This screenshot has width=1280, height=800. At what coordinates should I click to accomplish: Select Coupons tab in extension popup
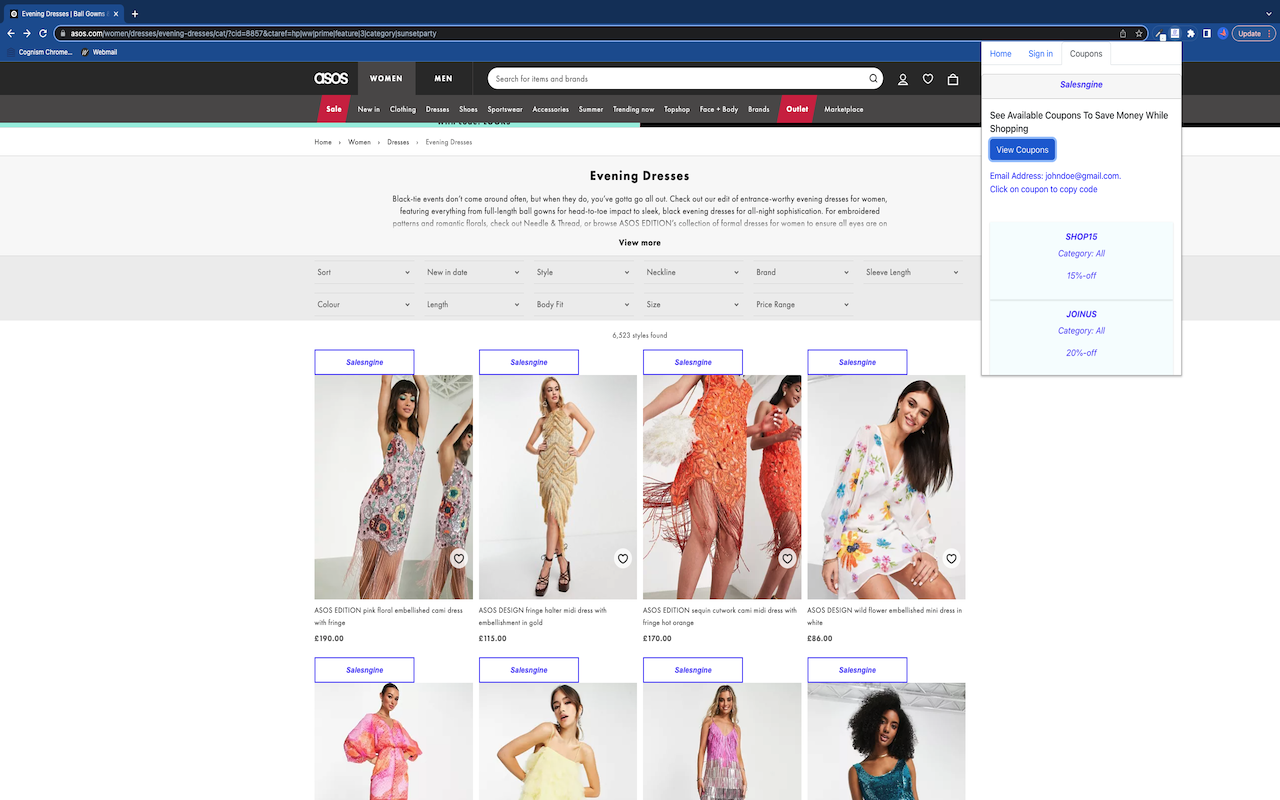1086,54
